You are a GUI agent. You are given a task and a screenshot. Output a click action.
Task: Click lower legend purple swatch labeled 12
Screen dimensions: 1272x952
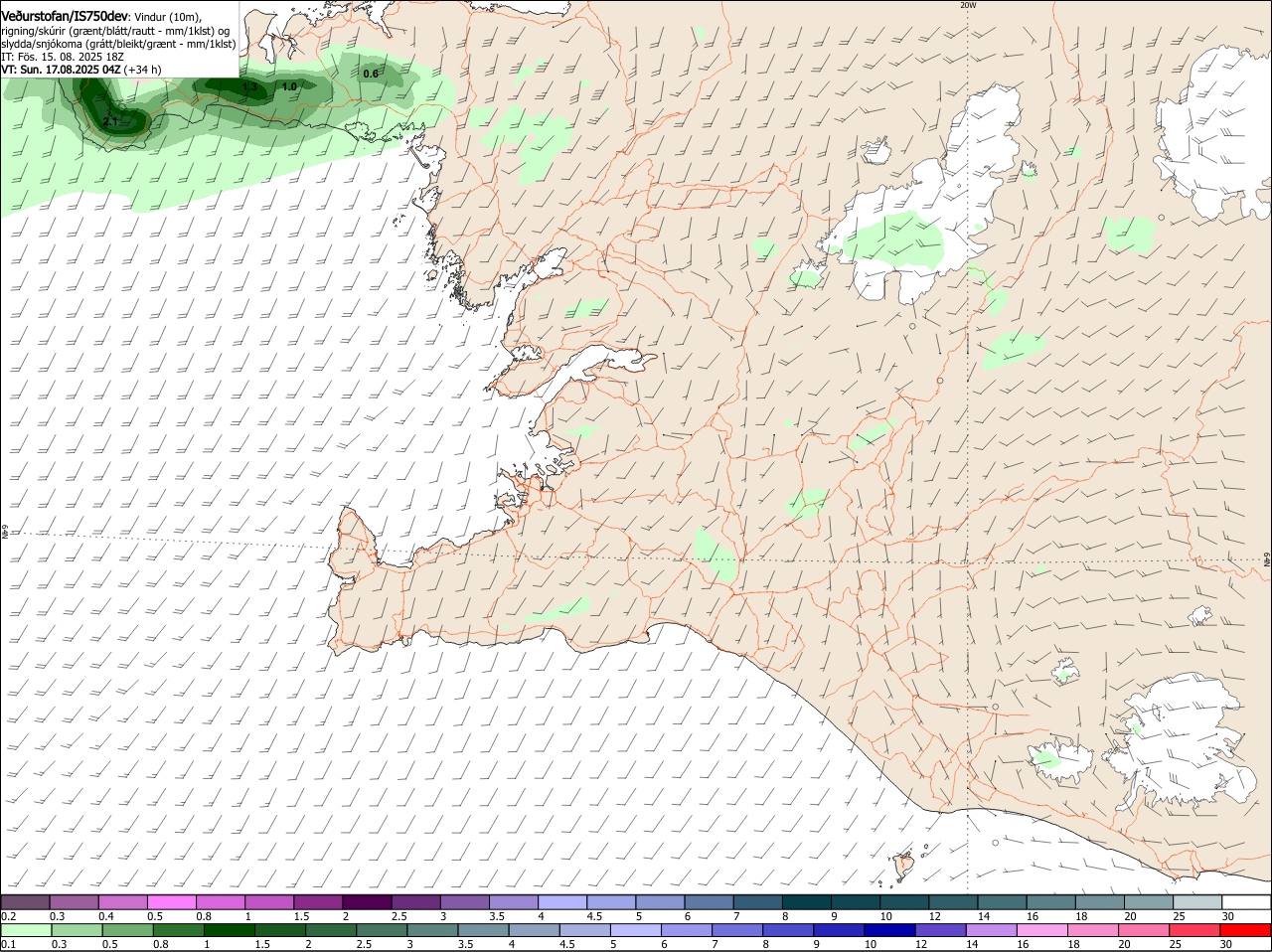(x=941, y=929)
